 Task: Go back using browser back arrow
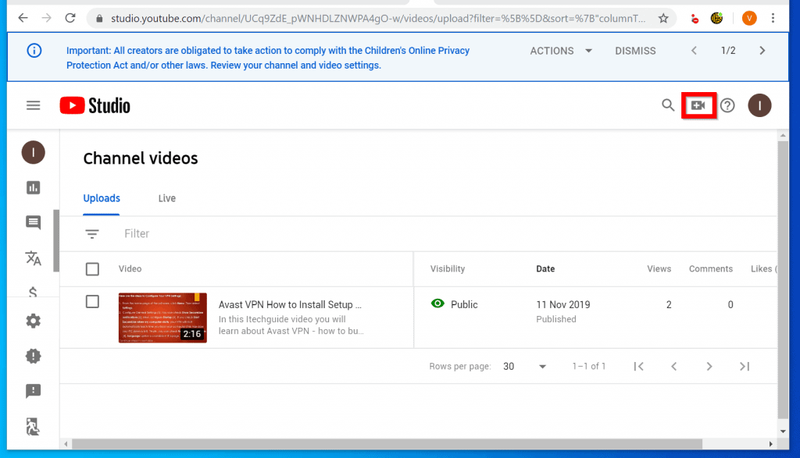tap(23, 18)
